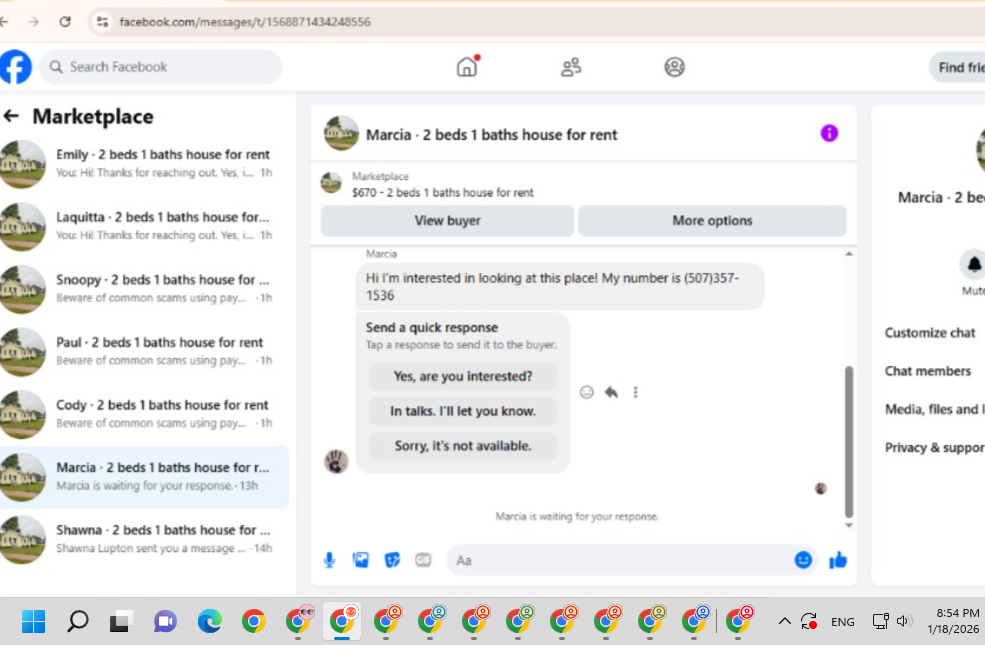Send a thumbs up like

tap(838, 560)
